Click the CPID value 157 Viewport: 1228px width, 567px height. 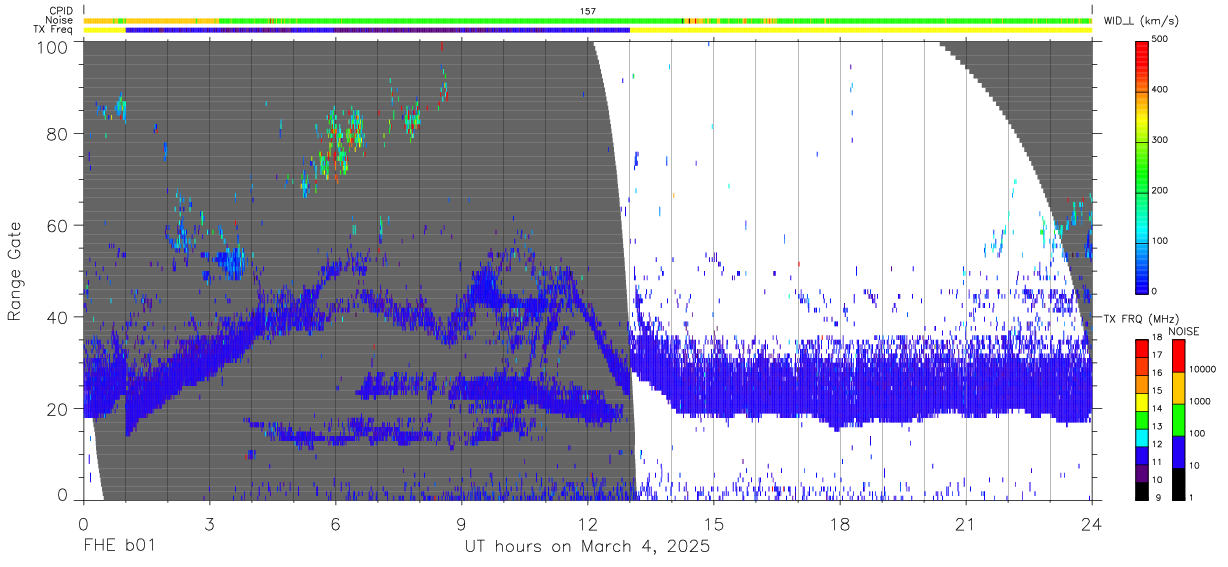588,11
